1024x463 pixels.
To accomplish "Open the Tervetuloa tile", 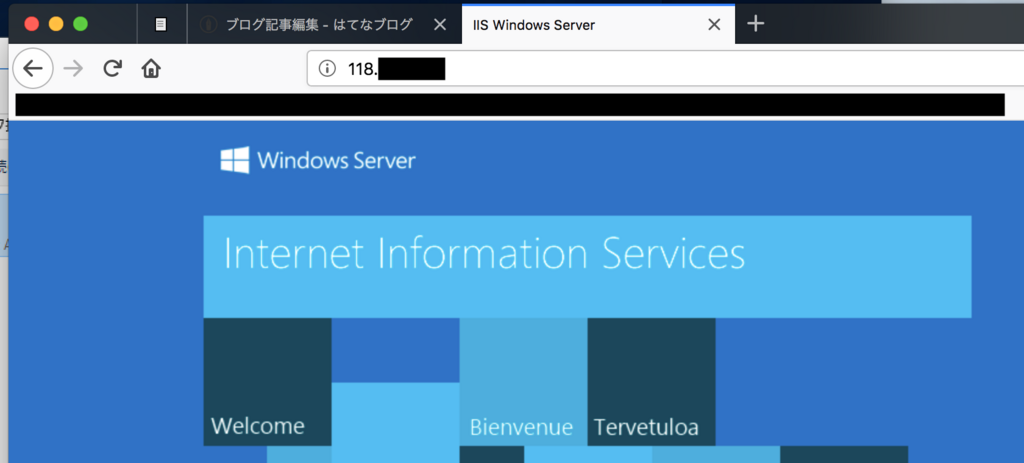I will click(651, 382).
